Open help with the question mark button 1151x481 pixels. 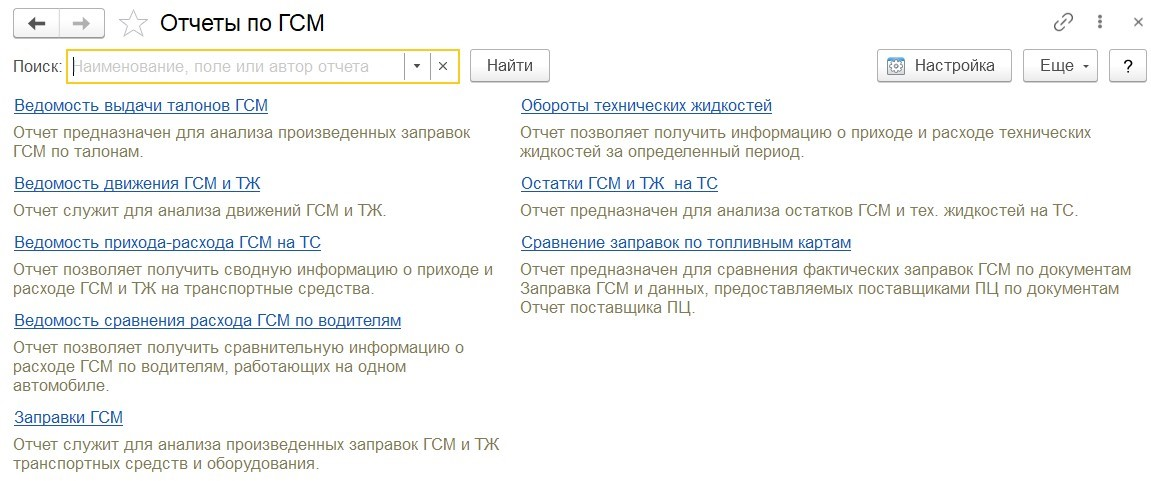coord(1128,66)
